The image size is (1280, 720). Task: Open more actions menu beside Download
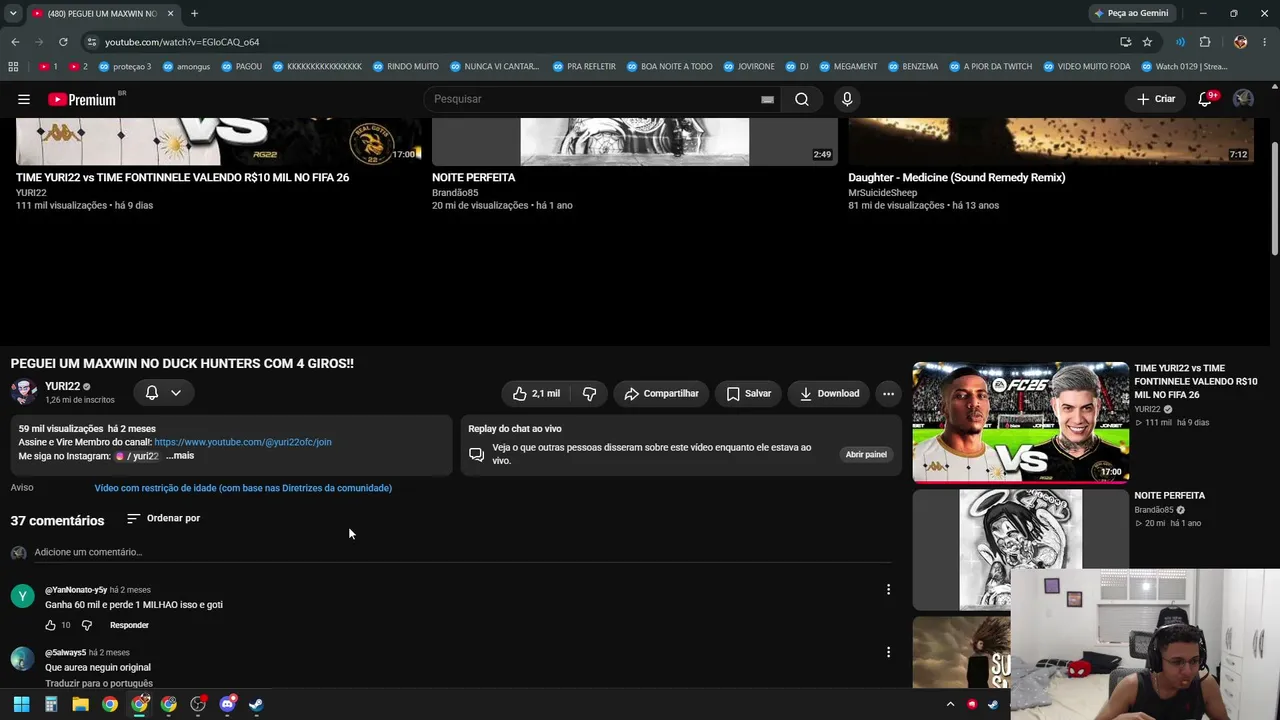pyautogui.click(x=888, y=394)
